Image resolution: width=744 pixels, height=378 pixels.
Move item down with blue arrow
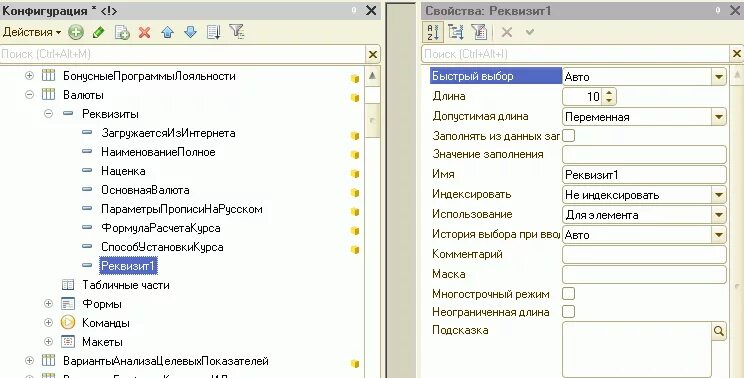coord(190,32)
